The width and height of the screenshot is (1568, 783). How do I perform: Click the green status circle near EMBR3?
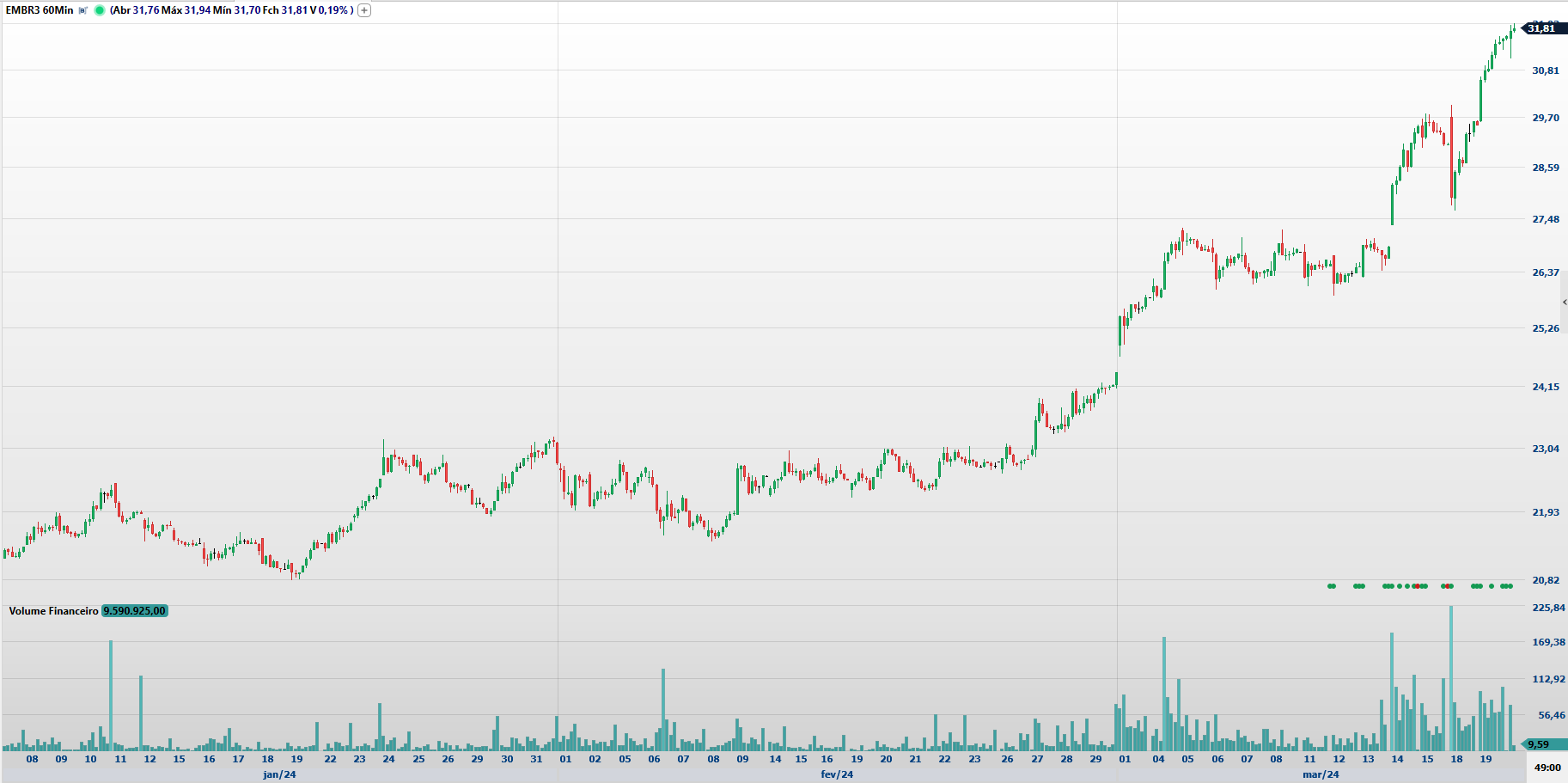point(100,10)
